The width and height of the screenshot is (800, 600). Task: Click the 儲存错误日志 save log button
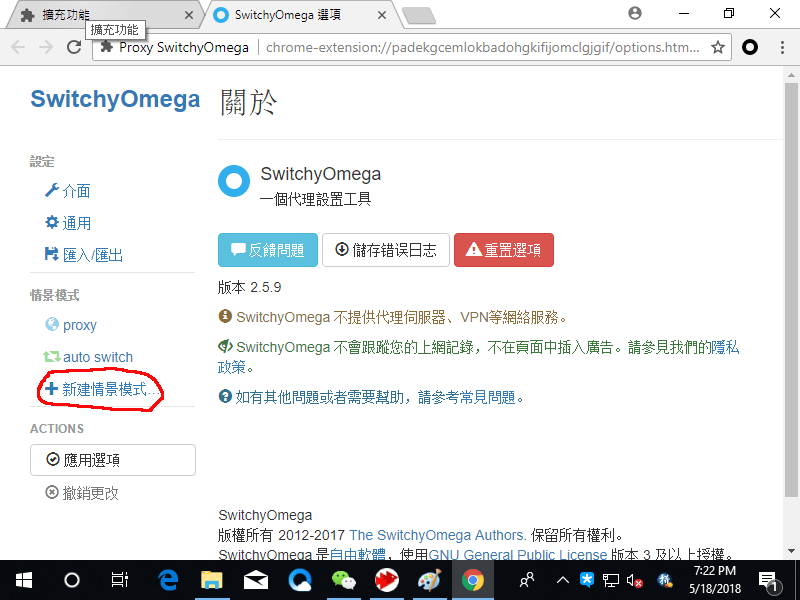[x=386, y=250]
